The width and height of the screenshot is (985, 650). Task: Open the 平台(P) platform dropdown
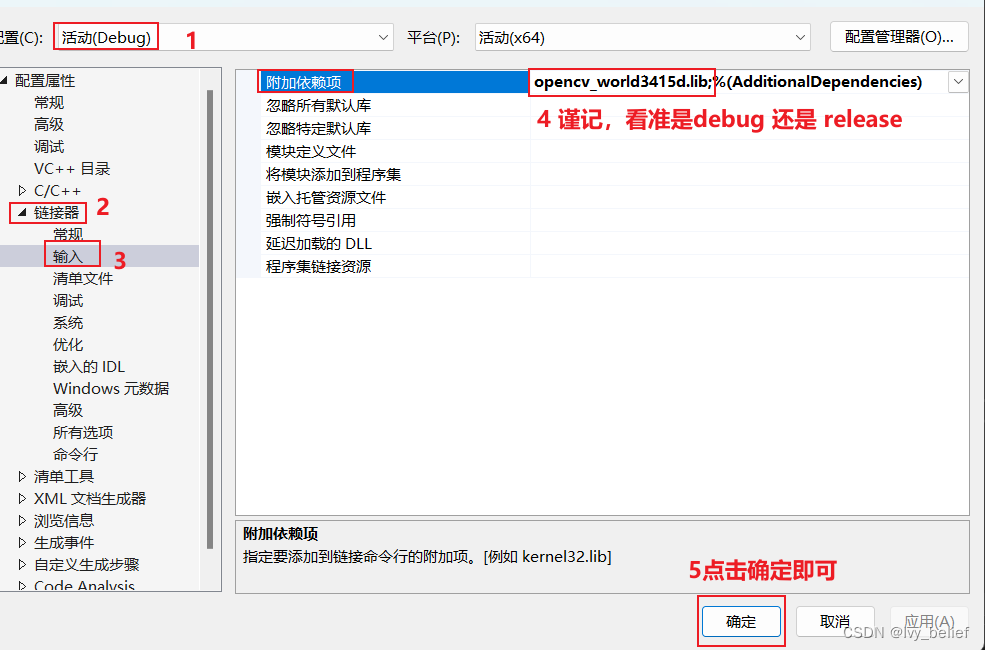tap(642, 37)
